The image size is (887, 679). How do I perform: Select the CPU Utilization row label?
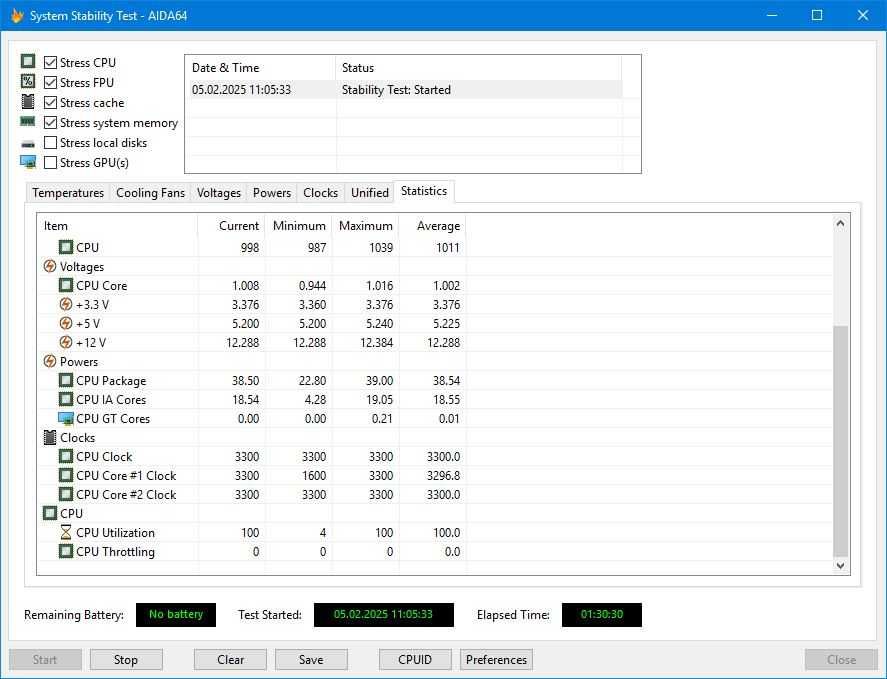pos(115,533)
